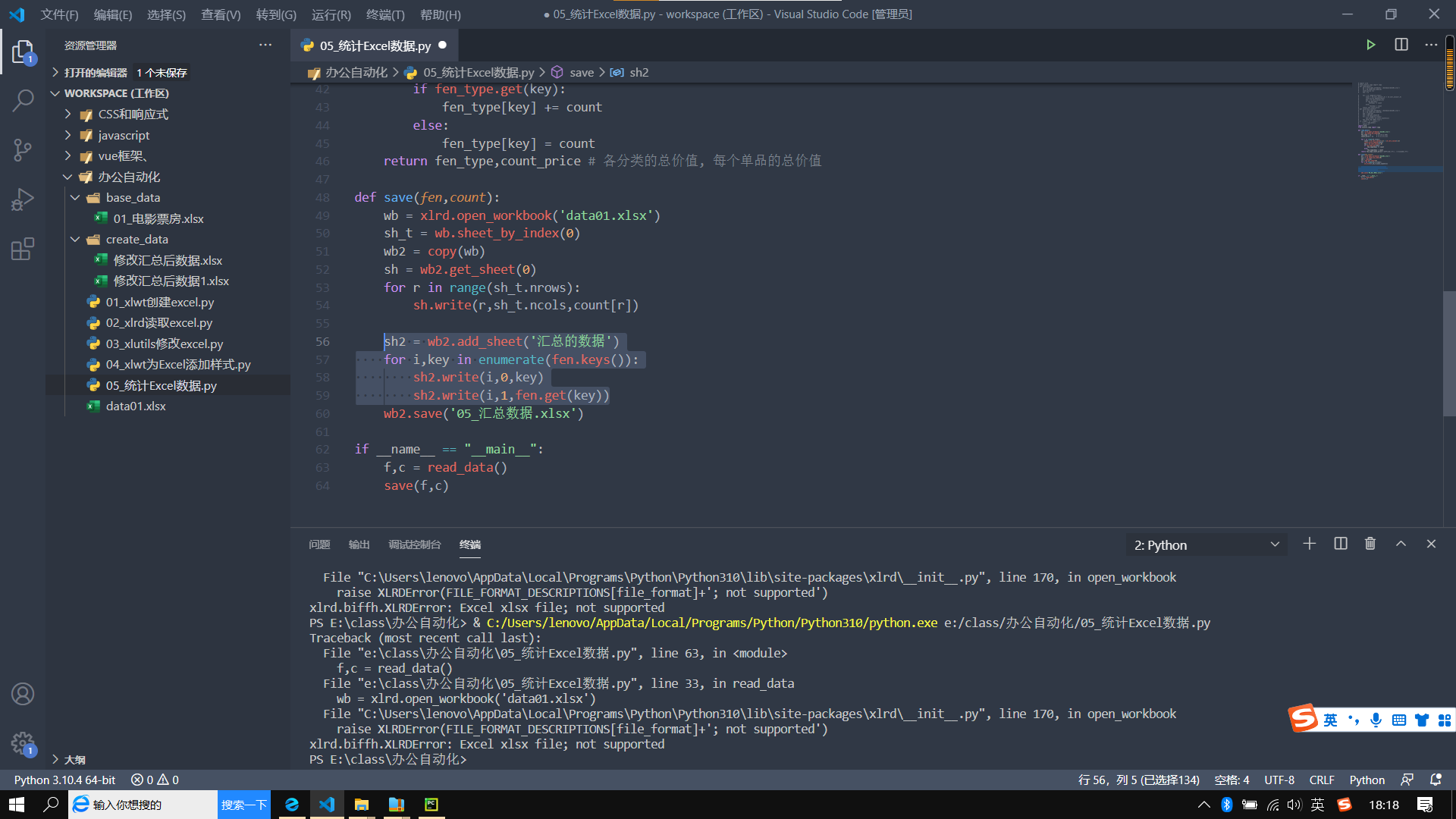Expand the CSS和响应式 folder

tap(133, 114)
